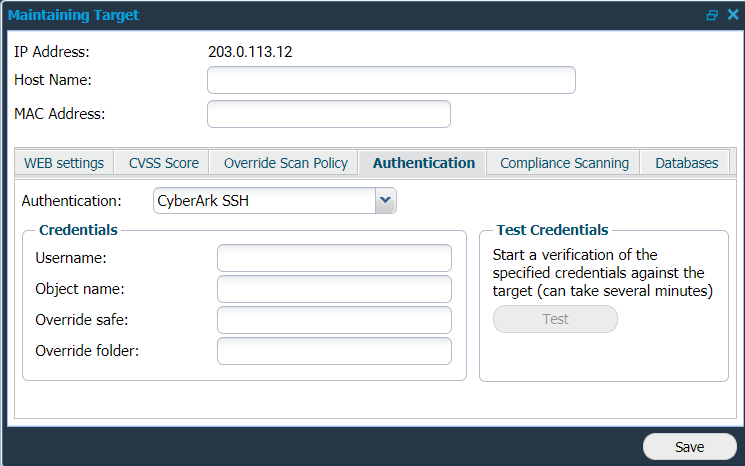Close the Maintaining Target dialog
Screen dimensions: 745x466
tap(731, 15)
